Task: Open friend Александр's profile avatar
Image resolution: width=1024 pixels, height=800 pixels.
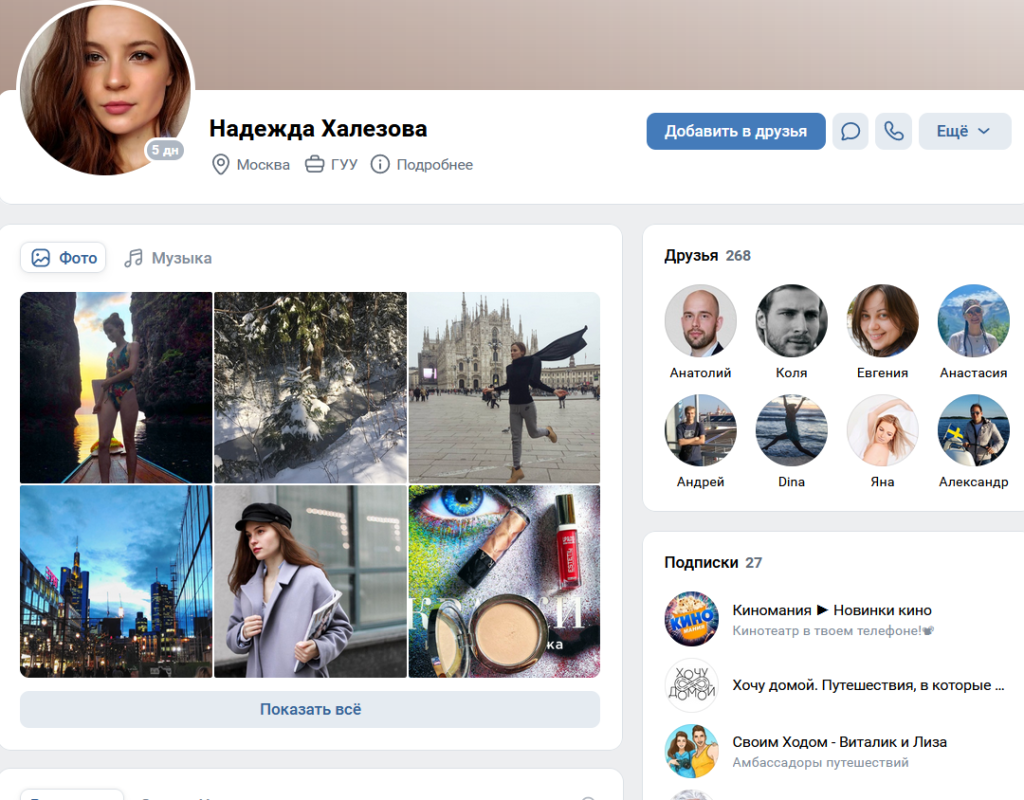Action: pos(973,430)
